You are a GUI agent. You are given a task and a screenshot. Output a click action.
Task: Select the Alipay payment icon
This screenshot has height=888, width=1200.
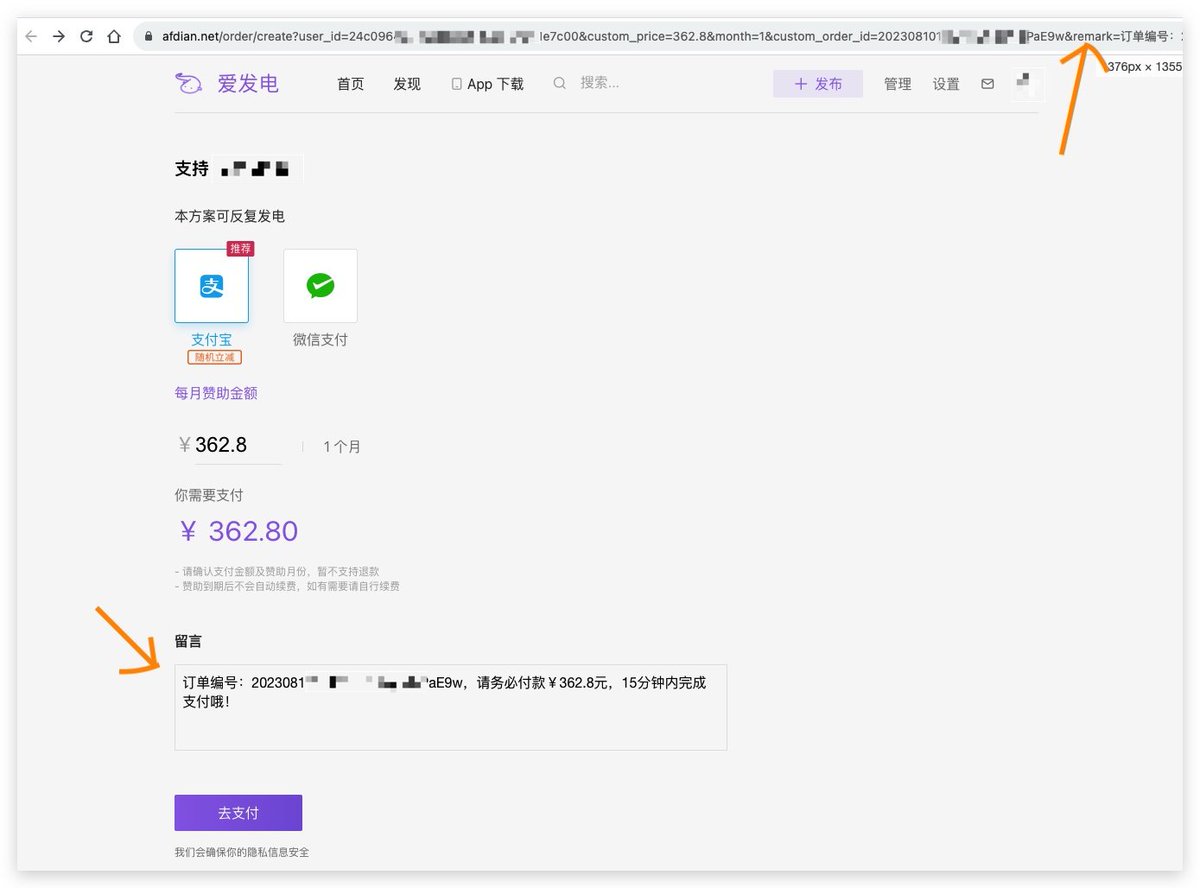[211, 286]
